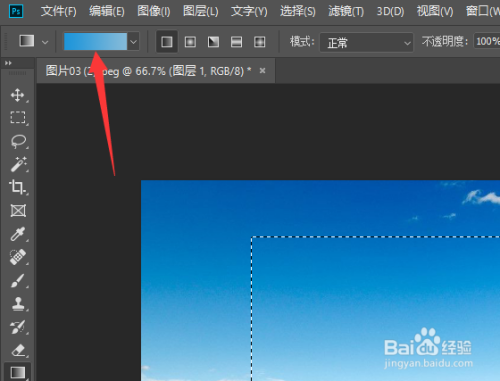Select the Eyedropper tool
The height and width of the screenshot is (381, 500).
pos(18,234)
